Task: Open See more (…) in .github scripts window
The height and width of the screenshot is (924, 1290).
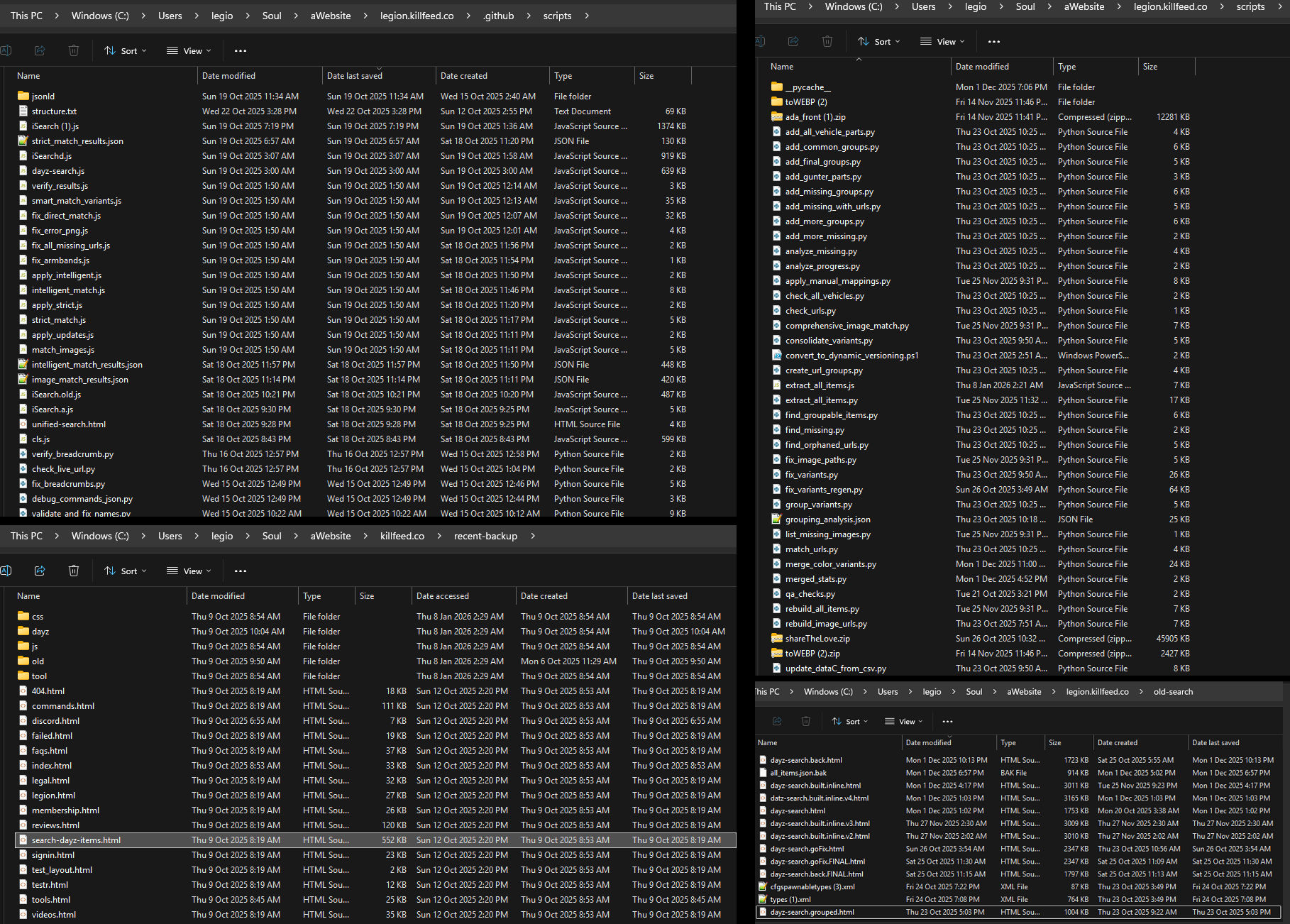Action: [x=241, y=51]
